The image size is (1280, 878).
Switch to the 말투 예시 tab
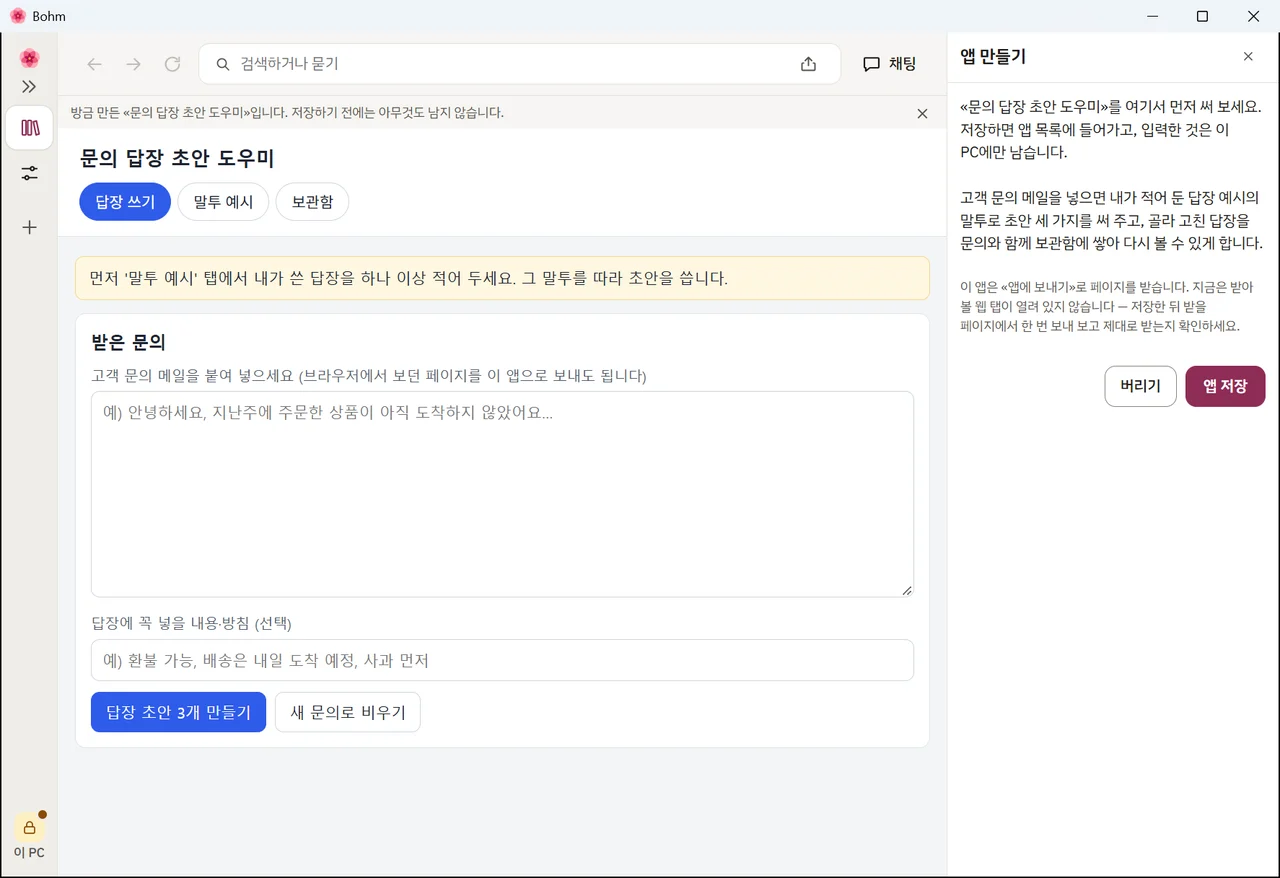[x=223, y=202]
